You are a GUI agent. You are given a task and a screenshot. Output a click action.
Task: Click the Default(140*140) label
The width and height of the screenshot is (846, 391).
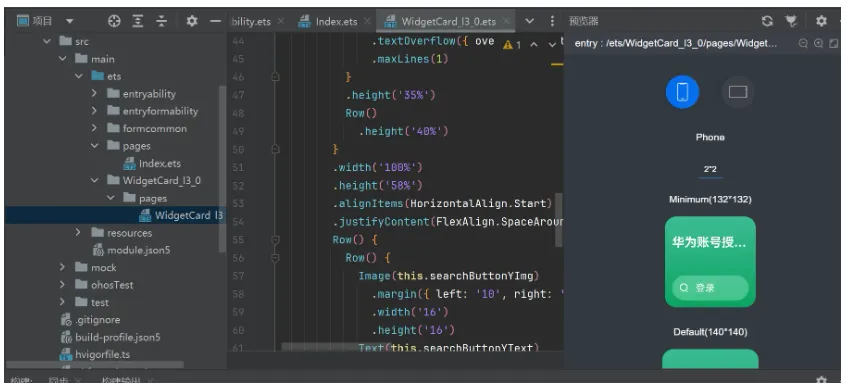710,332
